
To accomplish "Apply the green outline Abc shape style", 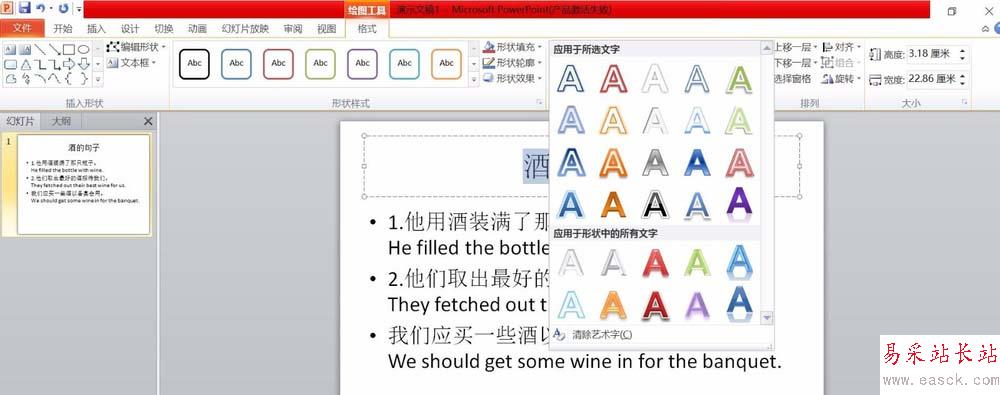I will pyautogui.click(x=321, y=64).
